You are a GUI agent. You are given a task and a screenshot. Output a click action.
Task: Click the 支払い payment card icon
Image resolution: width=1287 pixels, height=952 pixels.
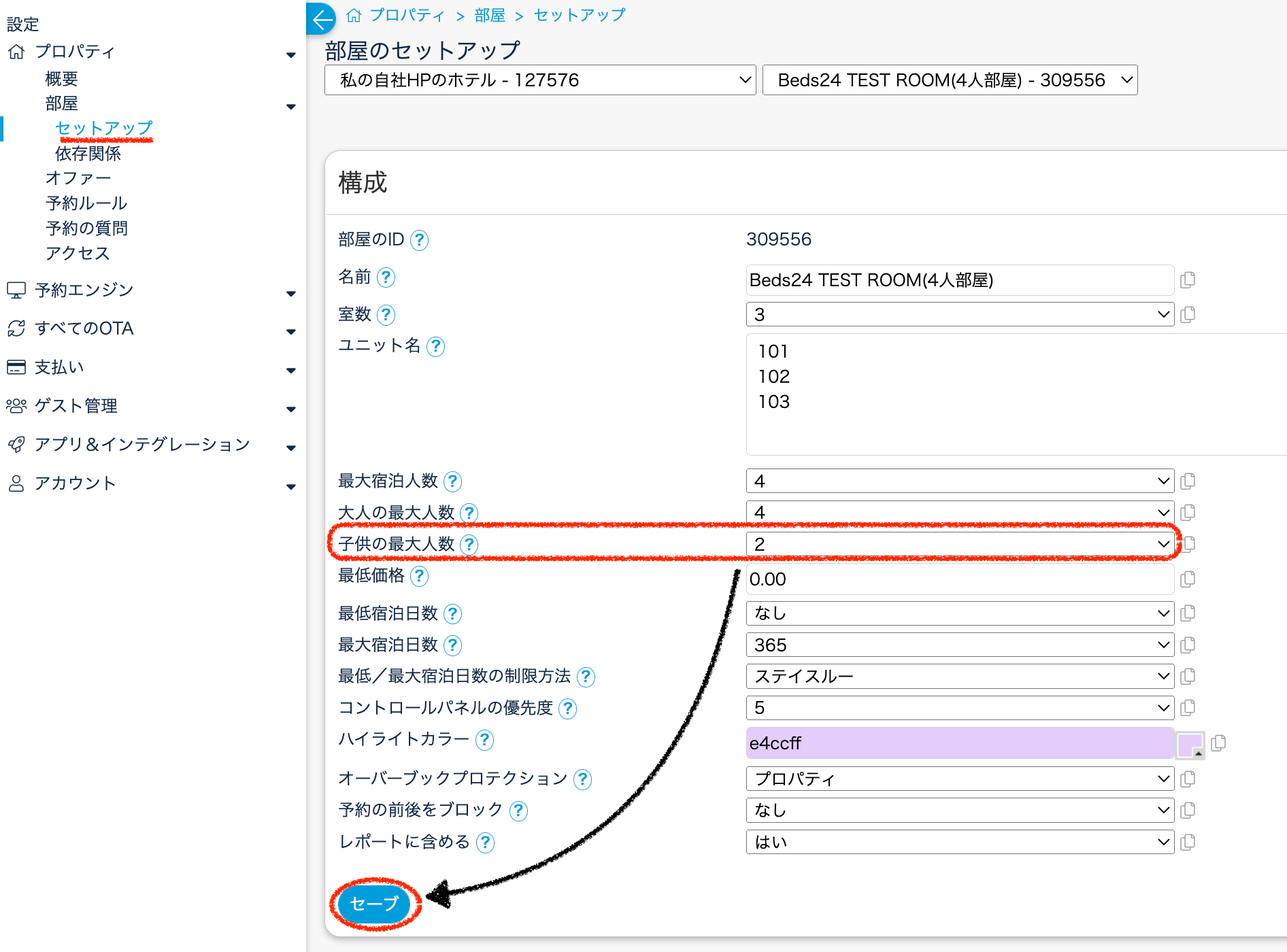click(16, 367)
